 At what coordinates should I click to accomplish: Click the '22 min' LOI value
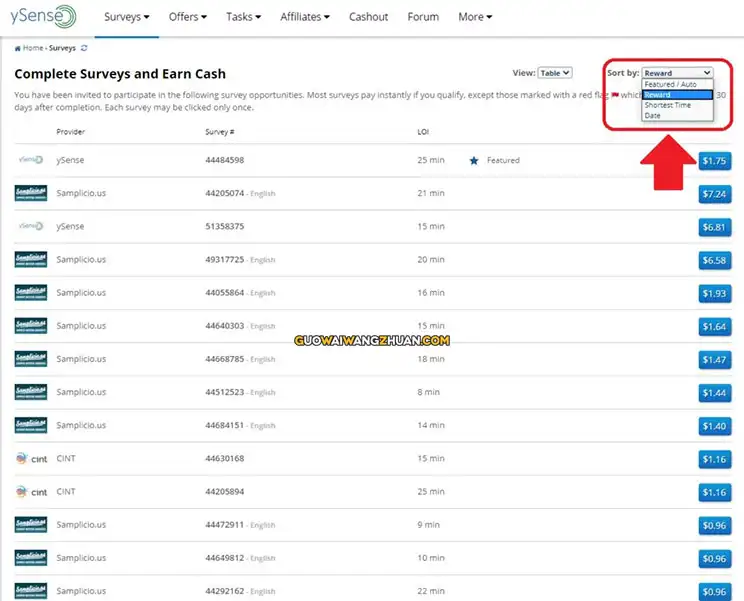pyautogui.click(x=431, y=591)
